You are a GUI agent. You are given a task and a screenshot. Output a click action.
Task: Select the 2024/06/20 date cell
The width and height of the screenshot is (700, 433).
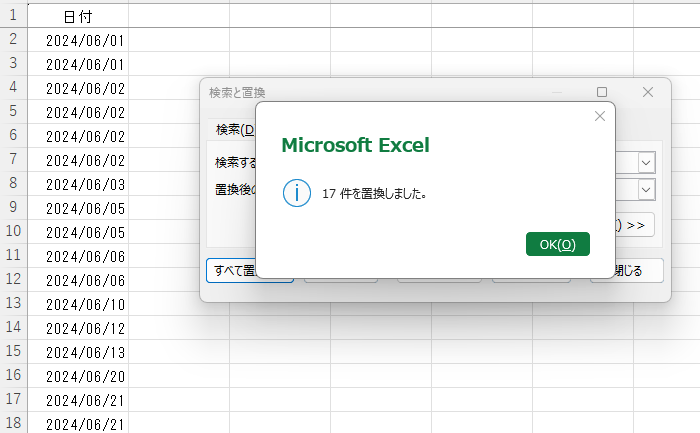coord(78,376)
